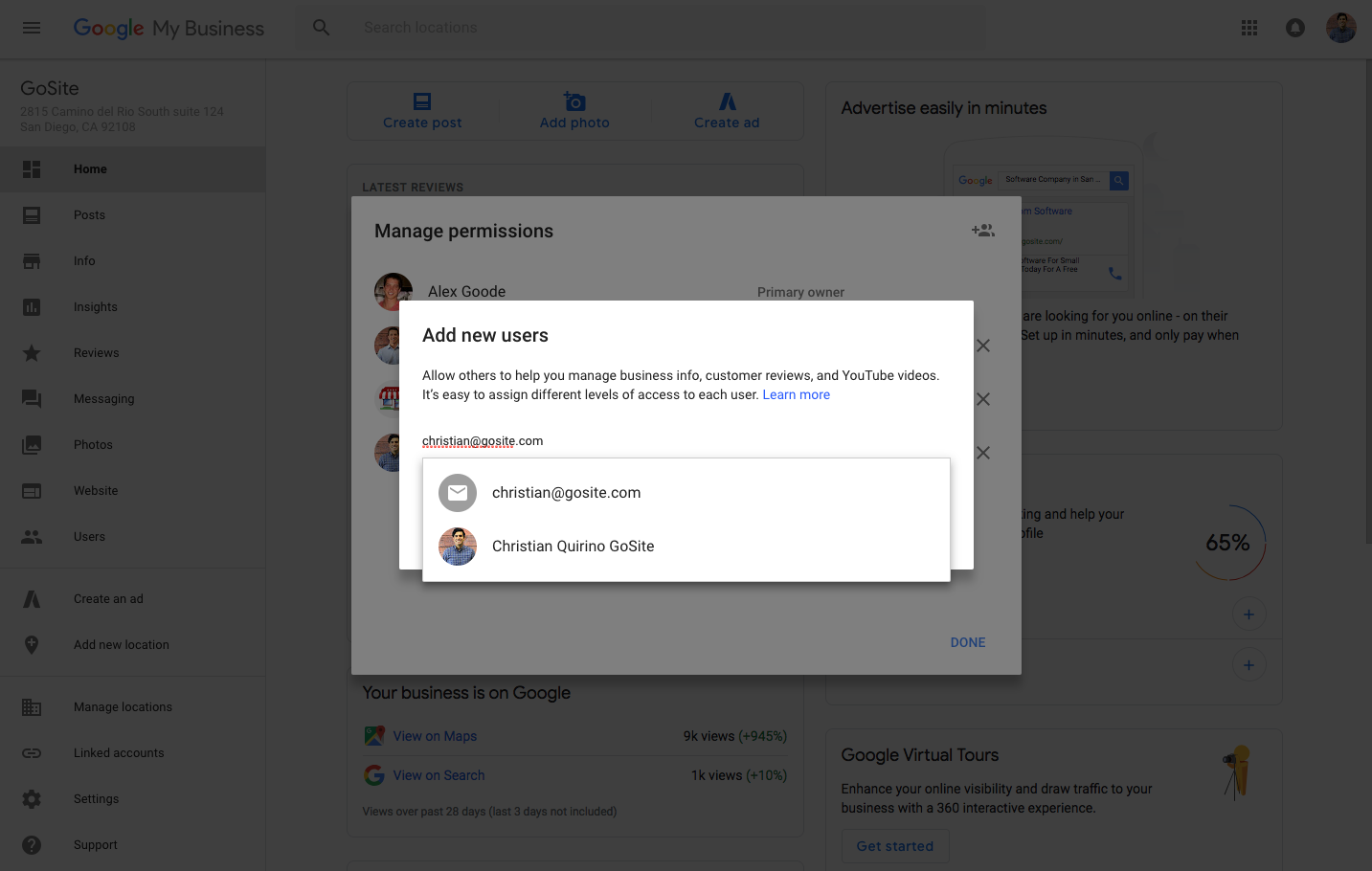Screen dimensions: 1372x871
Task: Open Insights in the sidebar
Action: [x=133, y=307]
